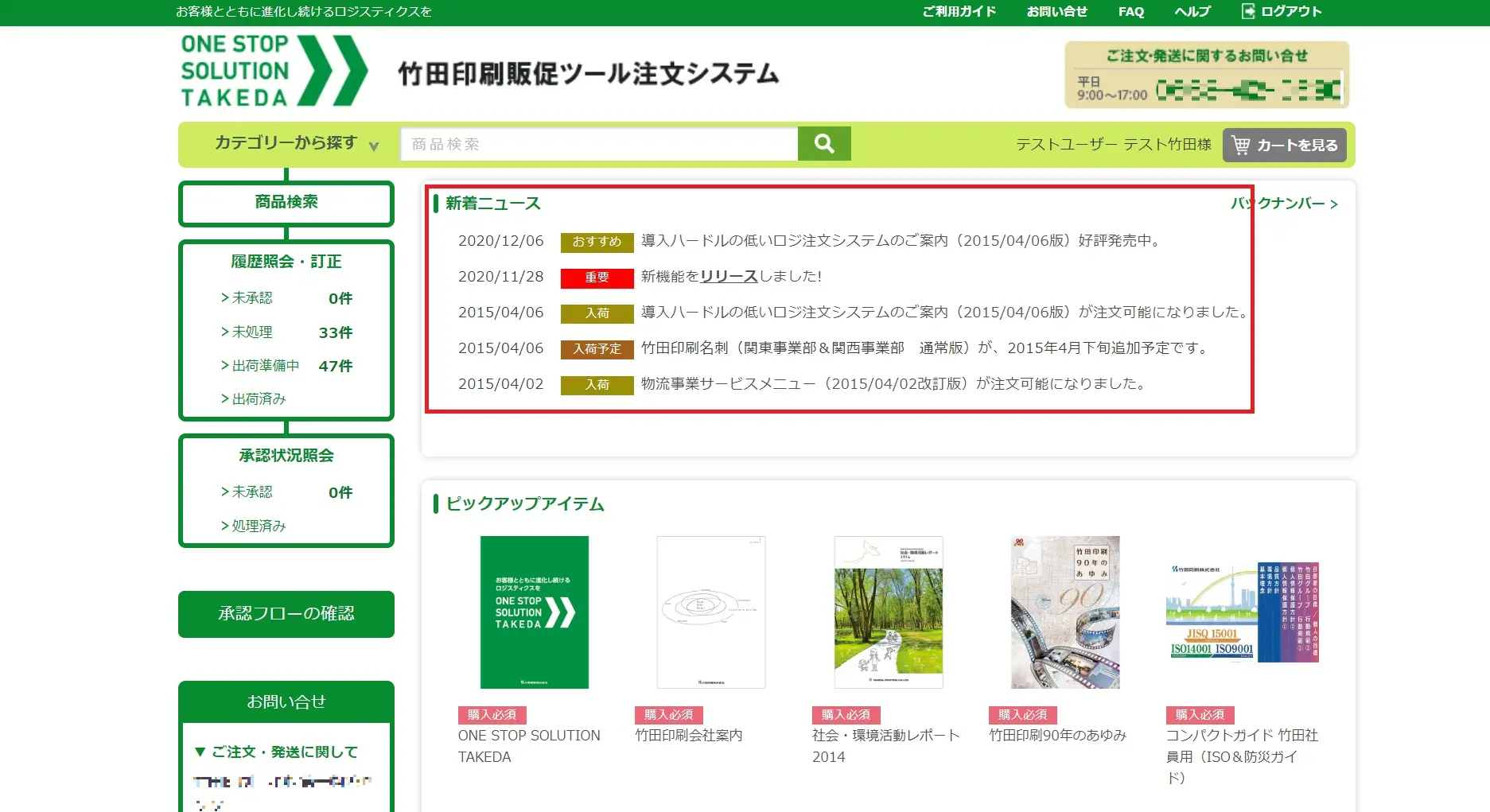
Task: Open 物流事業サービスメニュー news item
Action: 894,384
